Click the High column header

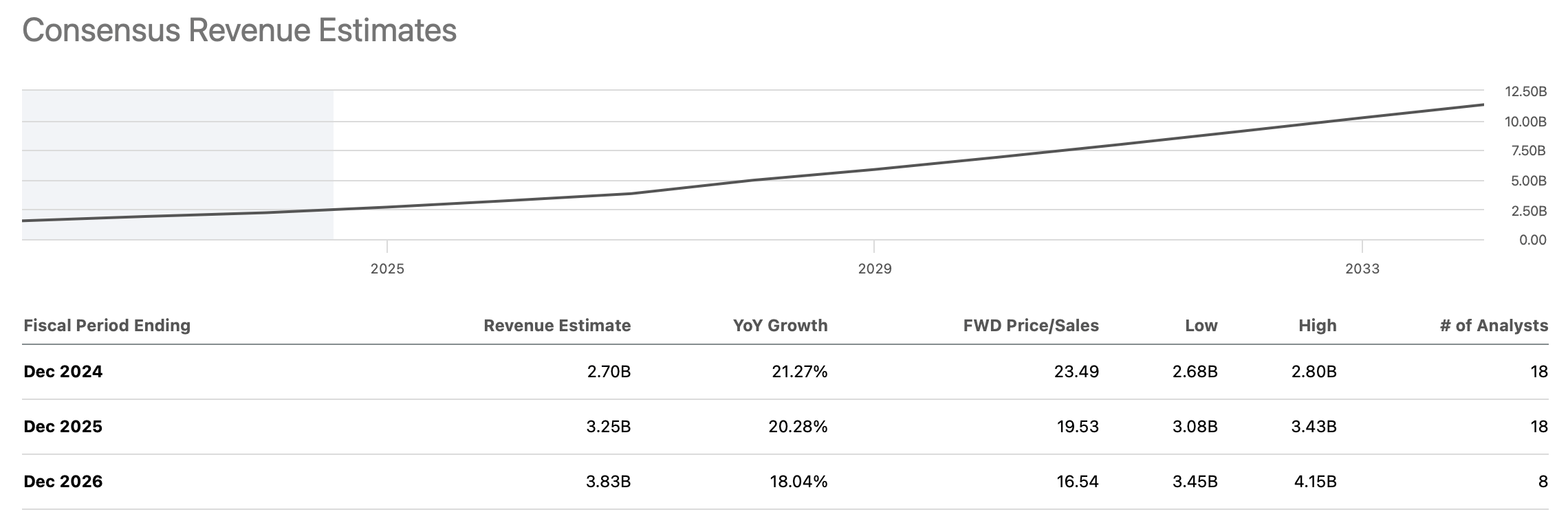1317,325
